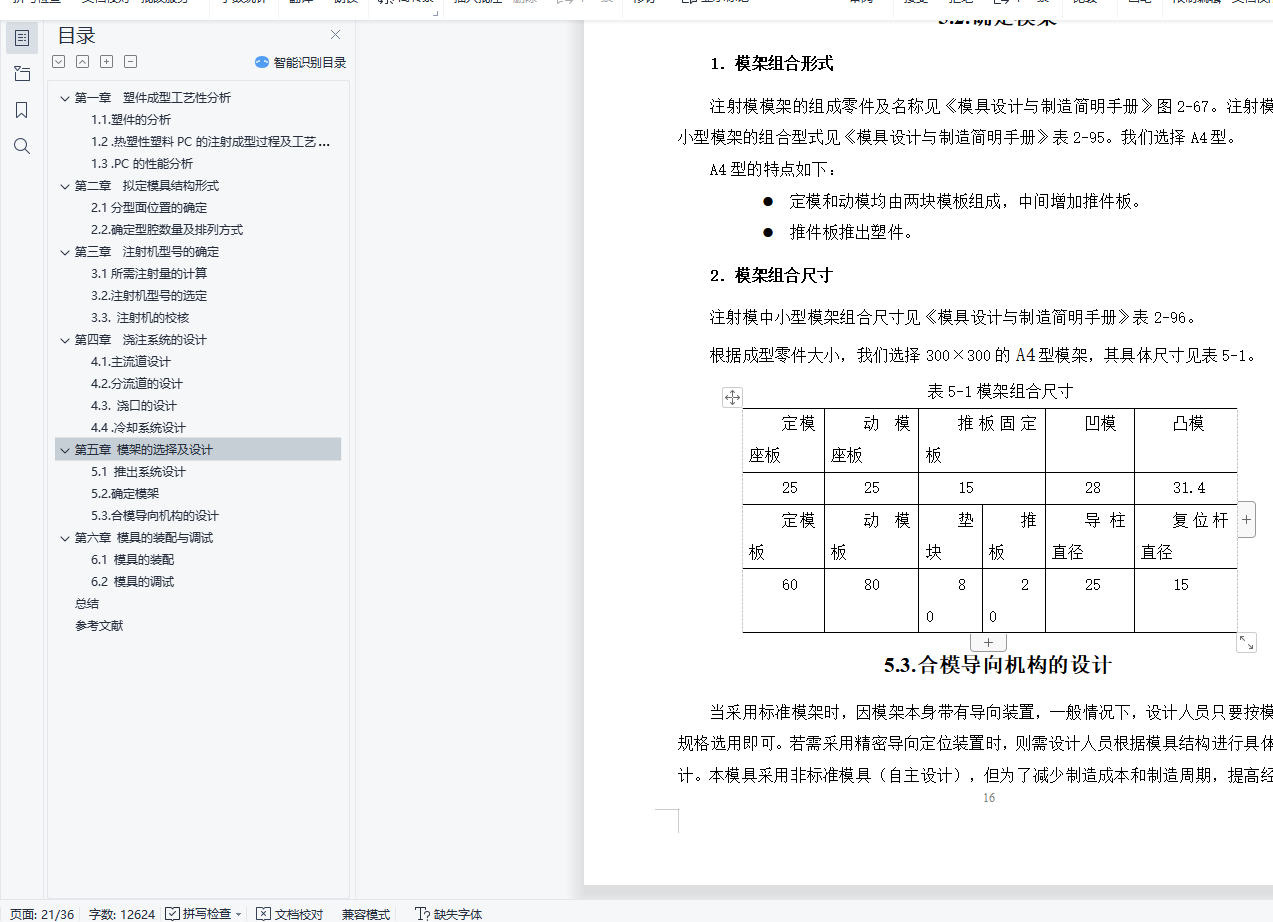Go to 6.2 模具的调试
1273x922 pixels.
coord(132,581)
